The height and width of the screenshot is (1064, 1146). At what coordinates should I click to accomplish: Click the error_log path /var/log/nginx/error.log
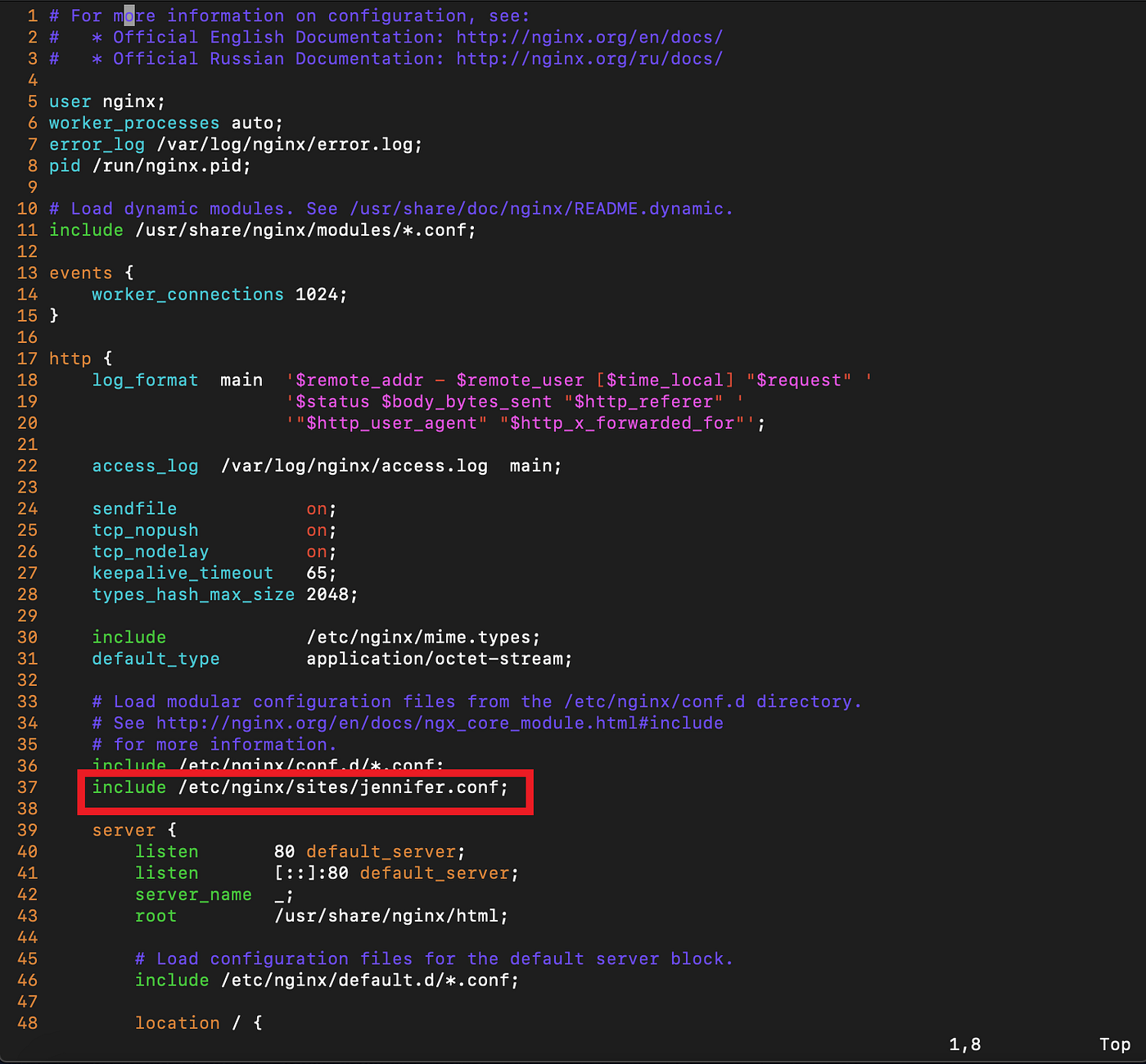pyautogui.click(x=285, y=145)
